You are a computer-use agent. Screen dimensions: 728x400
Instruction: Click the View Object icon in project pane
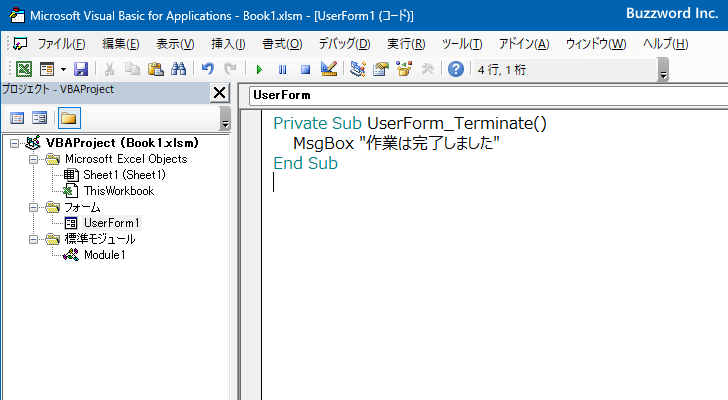click(39, 118)
